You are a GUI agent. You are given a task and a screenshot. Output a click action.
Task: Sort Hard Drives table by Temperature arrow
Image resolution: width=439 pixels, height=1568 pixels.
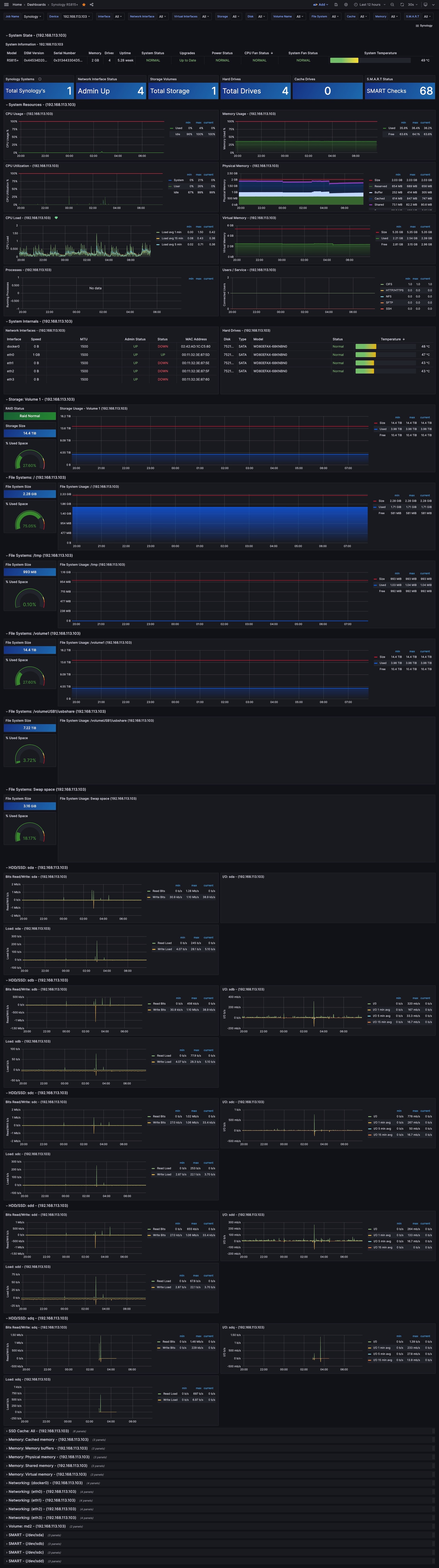pyautogui.click(x=404, y=339)
